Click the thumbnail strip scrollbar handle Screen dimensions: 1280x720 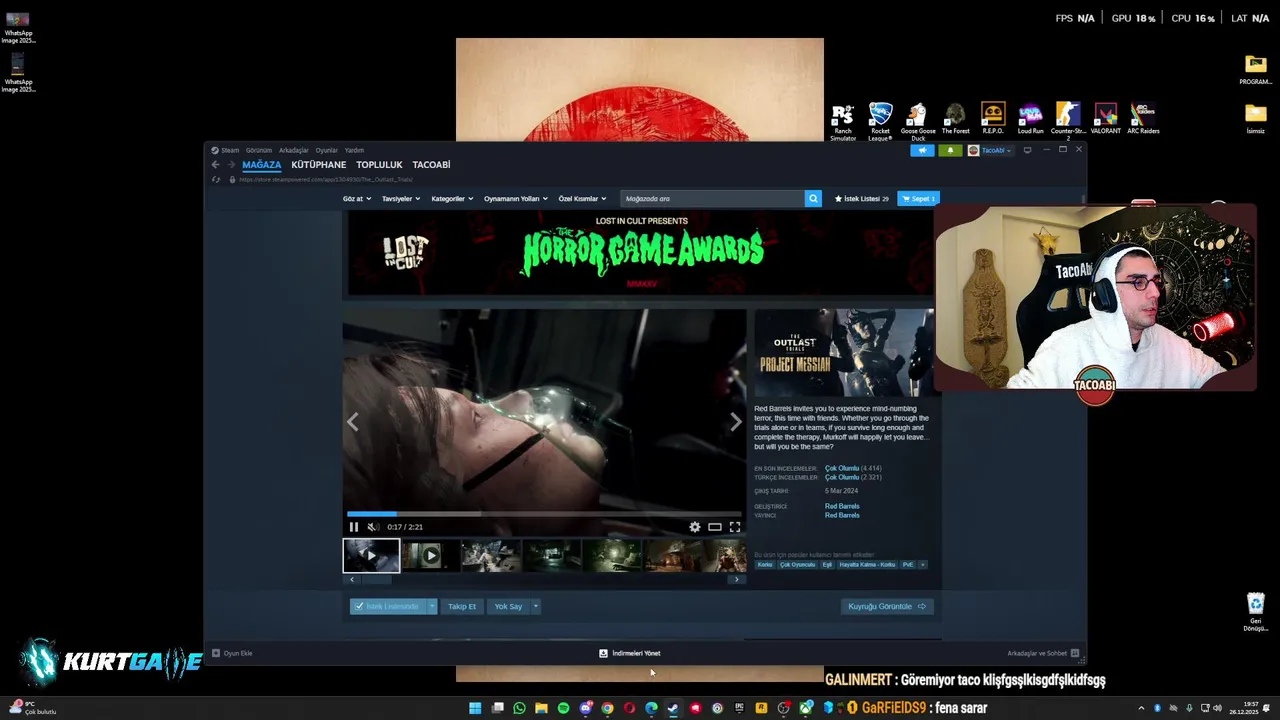pos(377,579)
